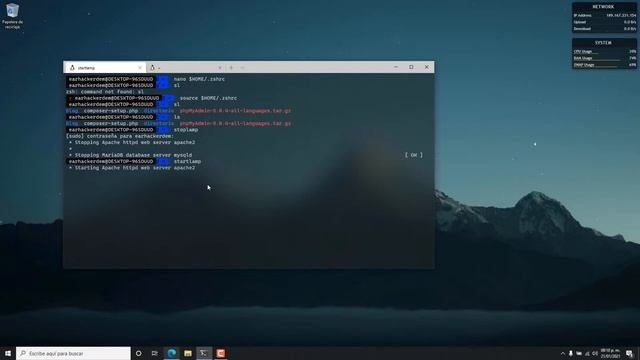Click the Download row in network widget
Screen dimensions: 640x360
pos(604,29)
